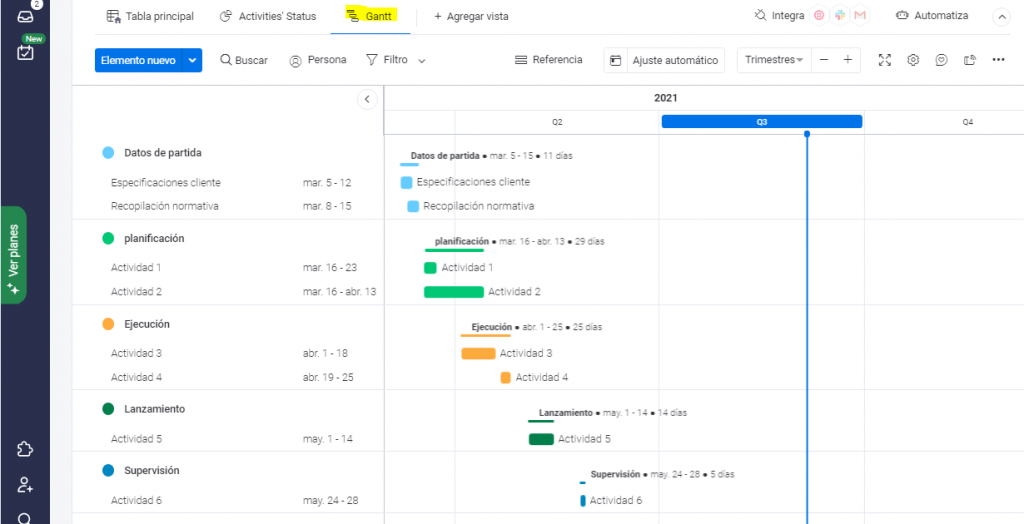The width and height of the screenshot is (1024, 524).
Task: Open the three-dot more options menu
Action: (x=998, y=60)
